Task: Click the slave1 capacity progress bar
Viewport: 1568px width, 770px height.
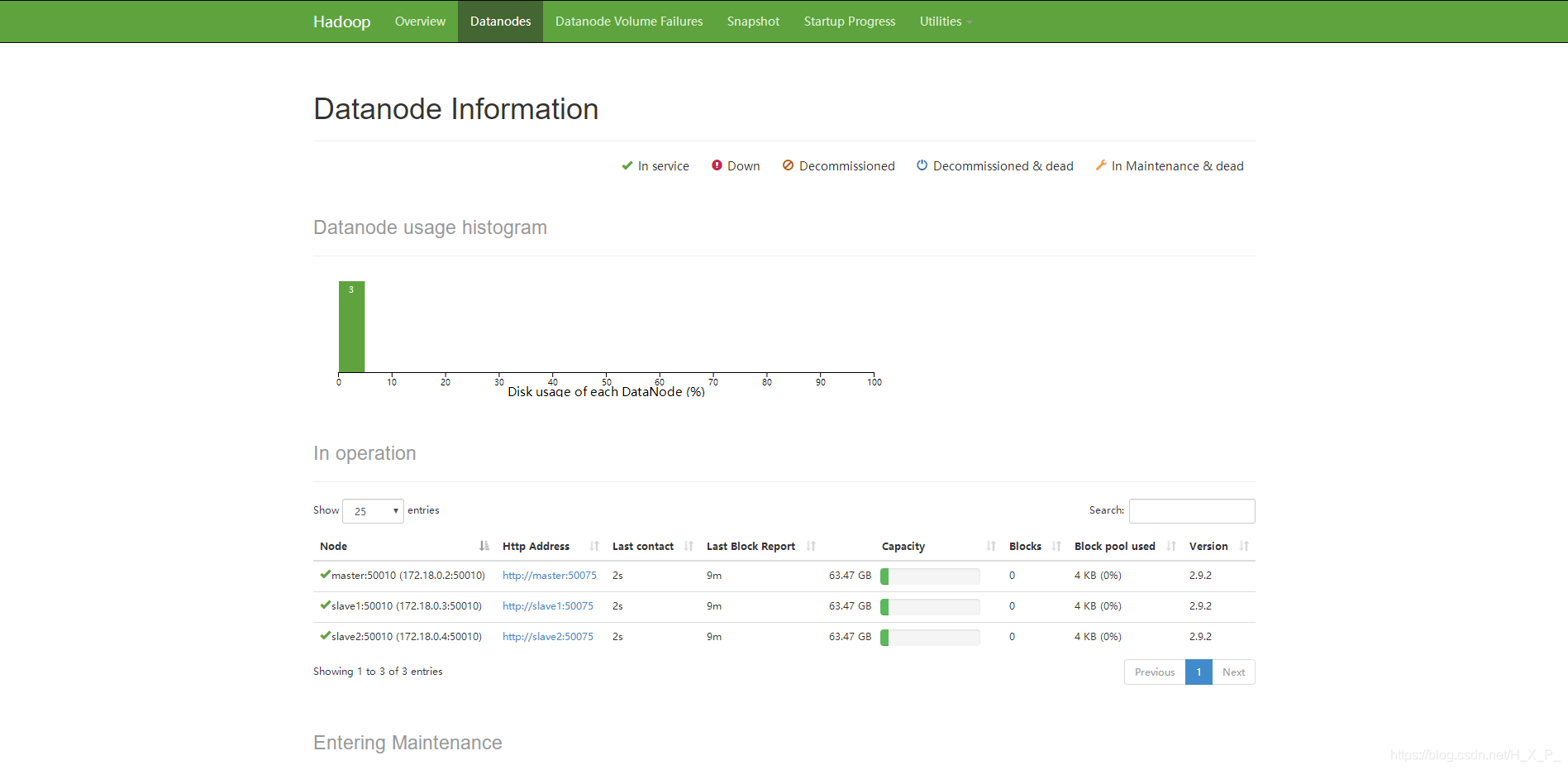Action: coord(930,607)
